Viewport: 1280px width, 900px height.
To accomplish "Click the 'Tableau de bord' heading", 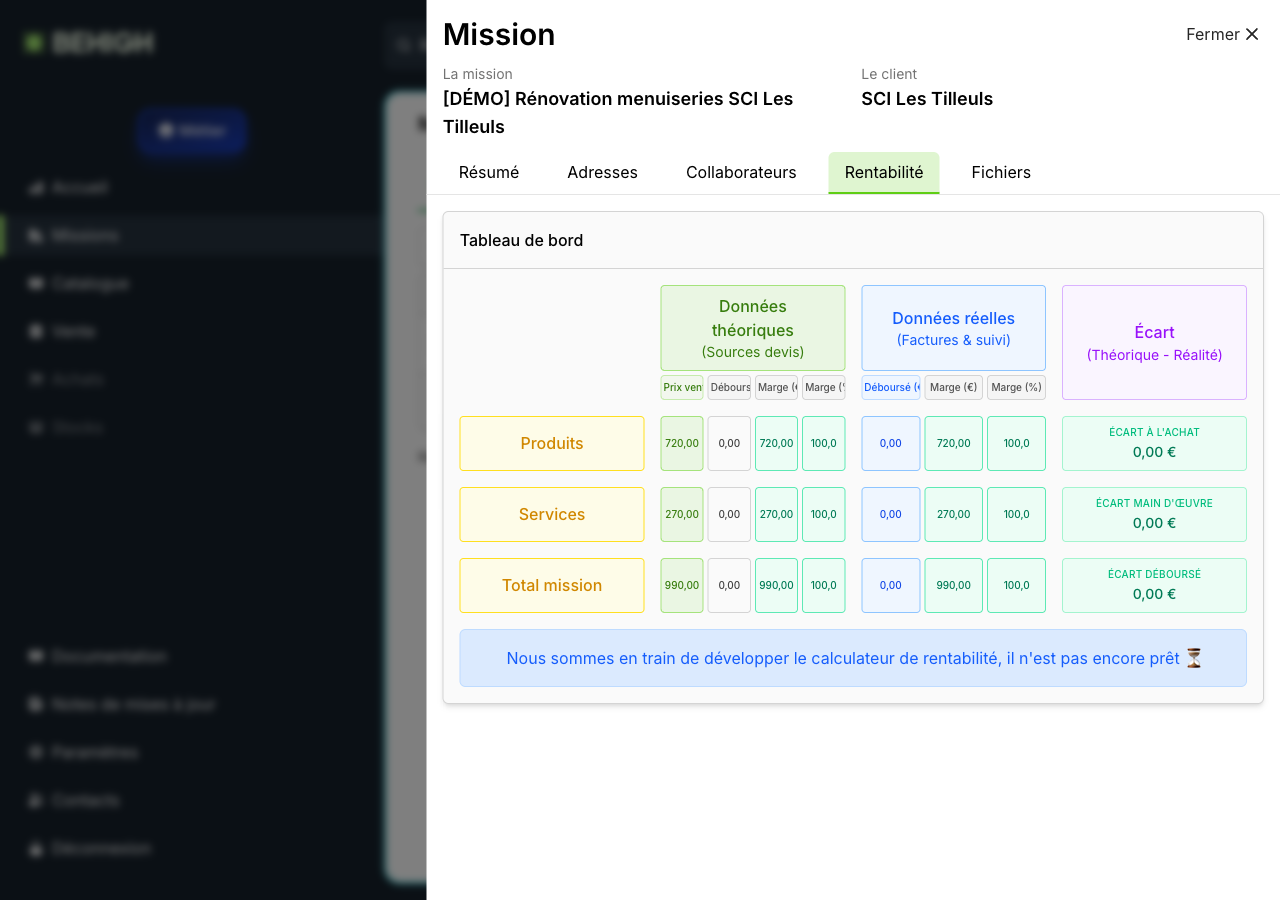I will [x=521, y=240].
